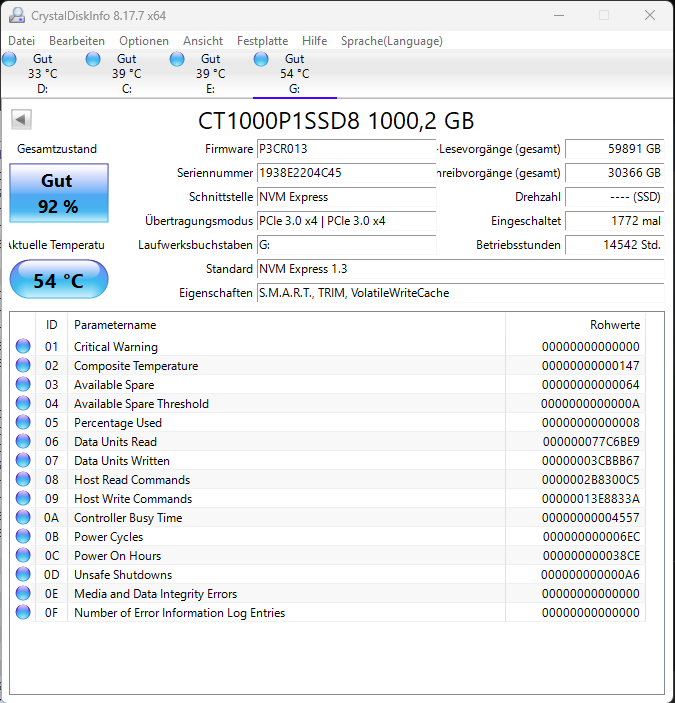675x703 pixels.
Task: Select the Host Read Commands parameter name
Action: pos(132,480)
